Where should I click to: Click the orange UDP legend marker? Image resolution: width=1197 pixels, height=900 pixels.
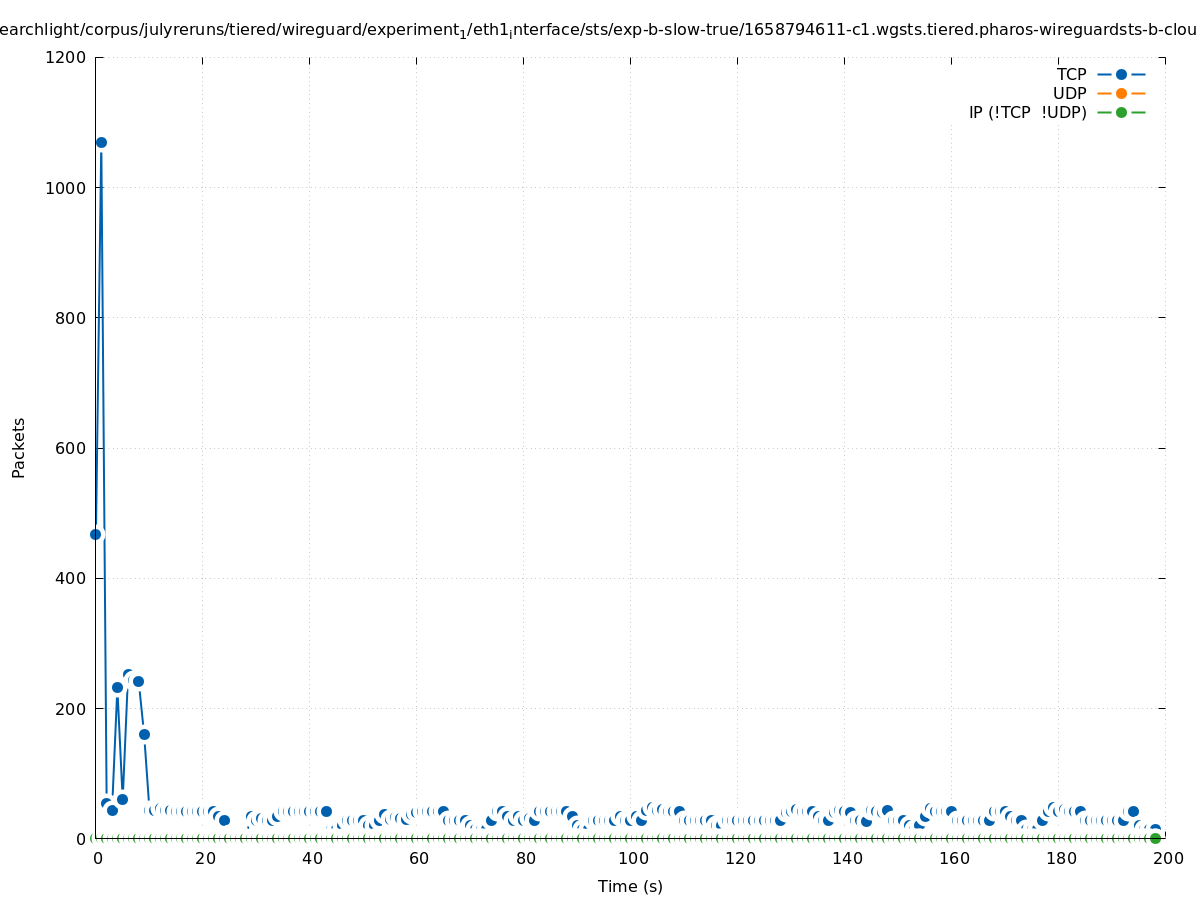(x=1121, y=93)
